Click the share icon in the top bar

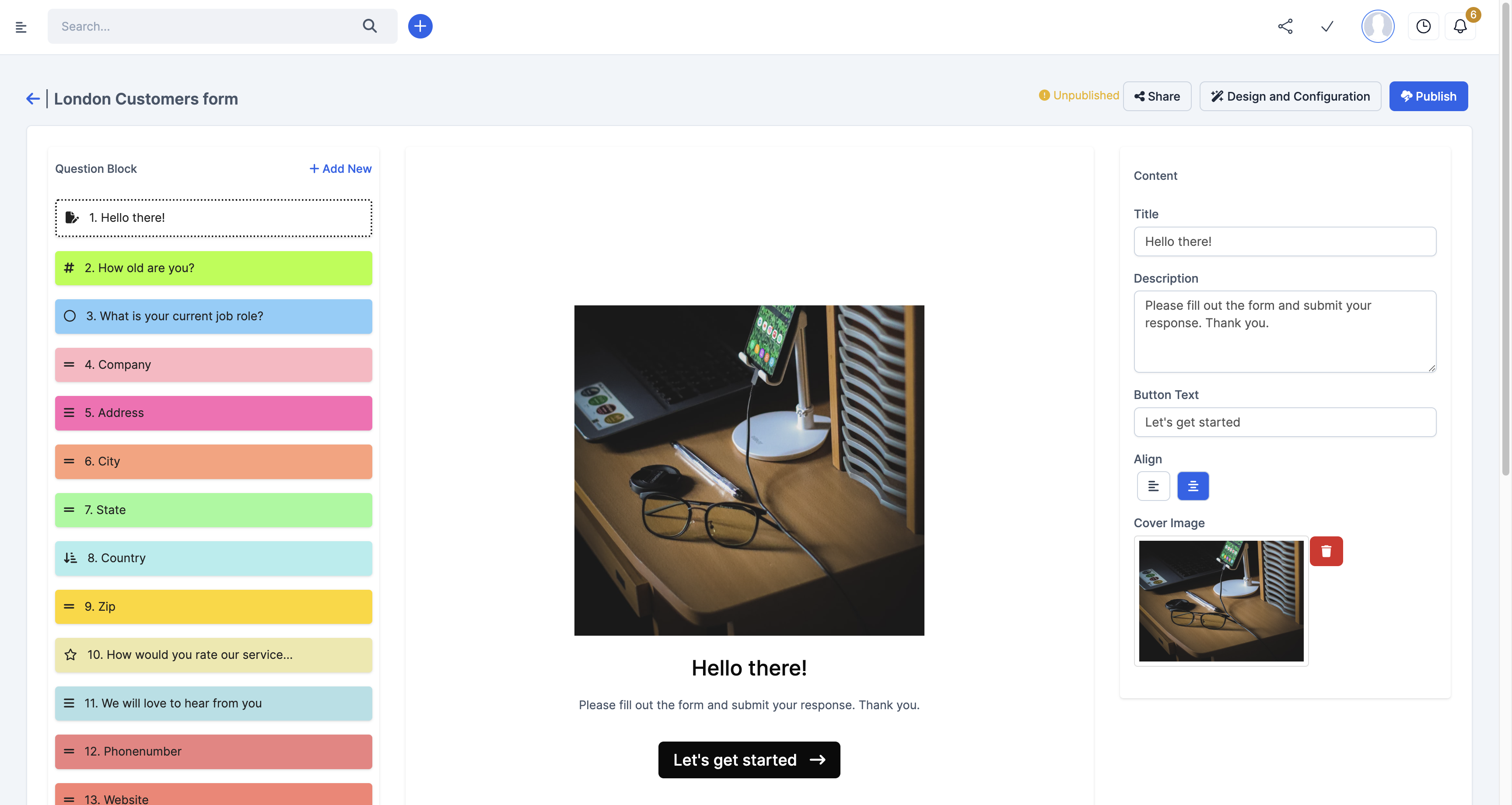pos(1285,26)
